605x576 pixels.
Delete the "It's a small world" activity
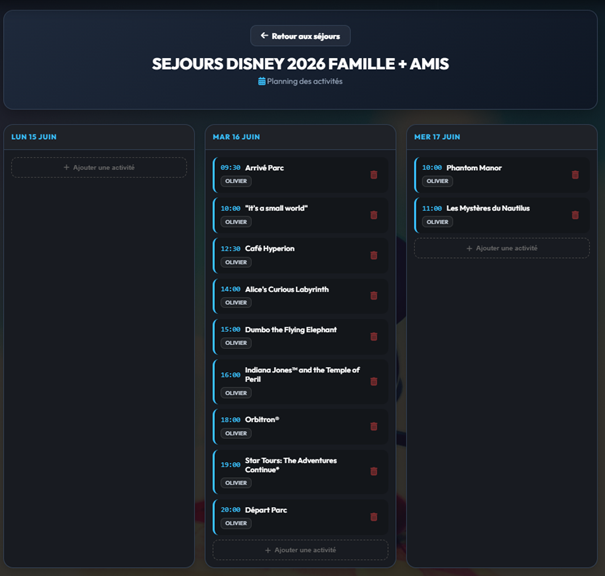coord(374,215)
